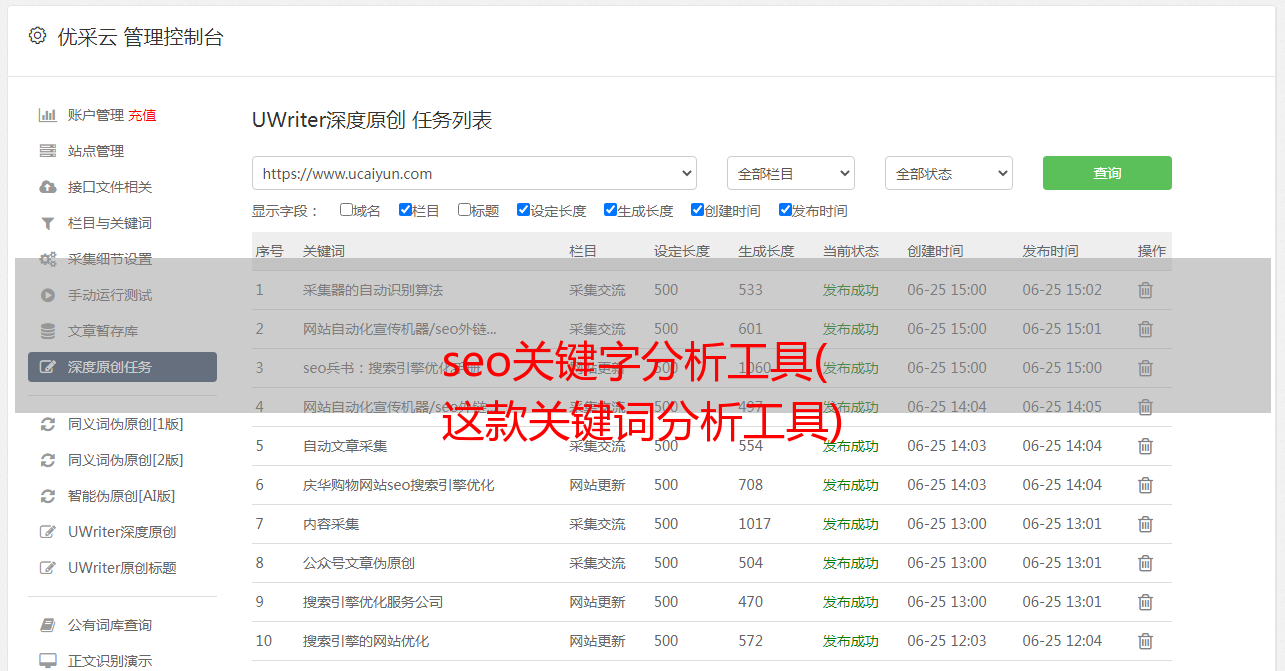Delete task 庆华购物网站seo搜索引擎优化 with trash icon

click(1146, 485)
